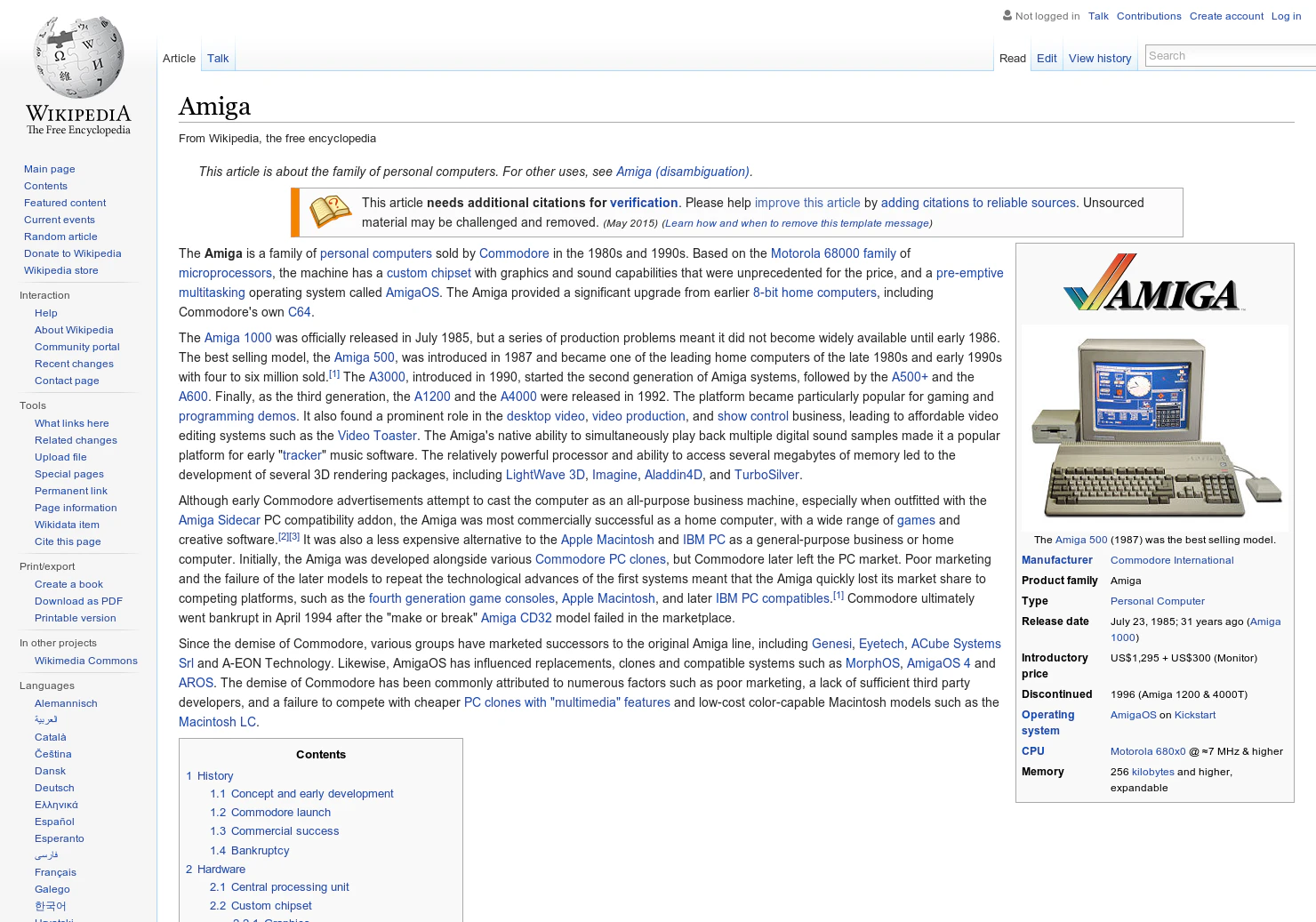Open user Talk link in top bar

(x=1098, y=16)
